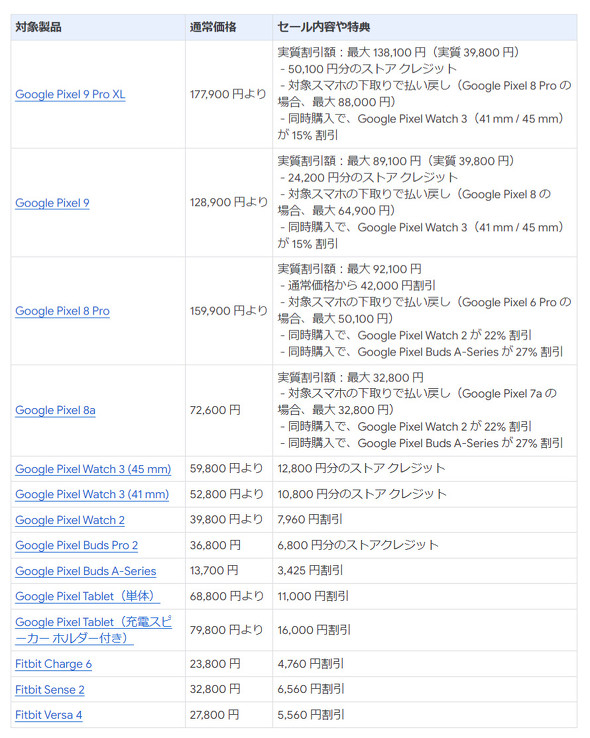Select the price 128,900 円より
This screenshot has width=590, height=738.
pos(229,202)
